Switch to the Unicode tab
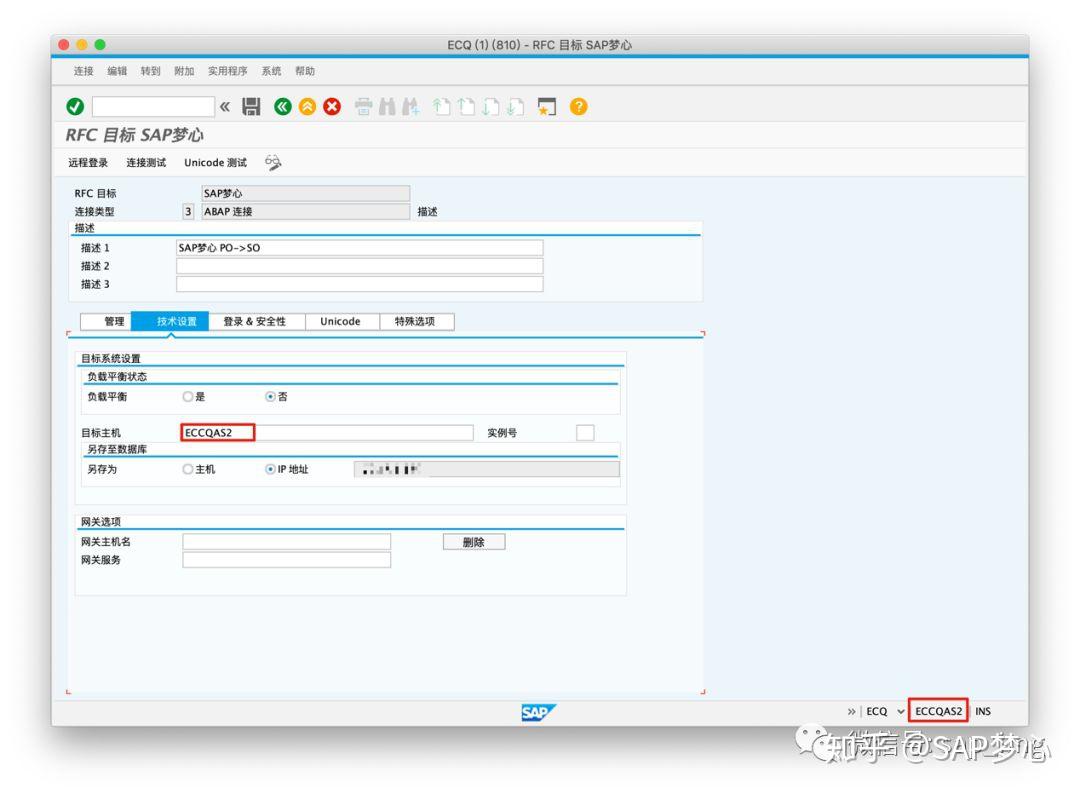 [342, 322]
